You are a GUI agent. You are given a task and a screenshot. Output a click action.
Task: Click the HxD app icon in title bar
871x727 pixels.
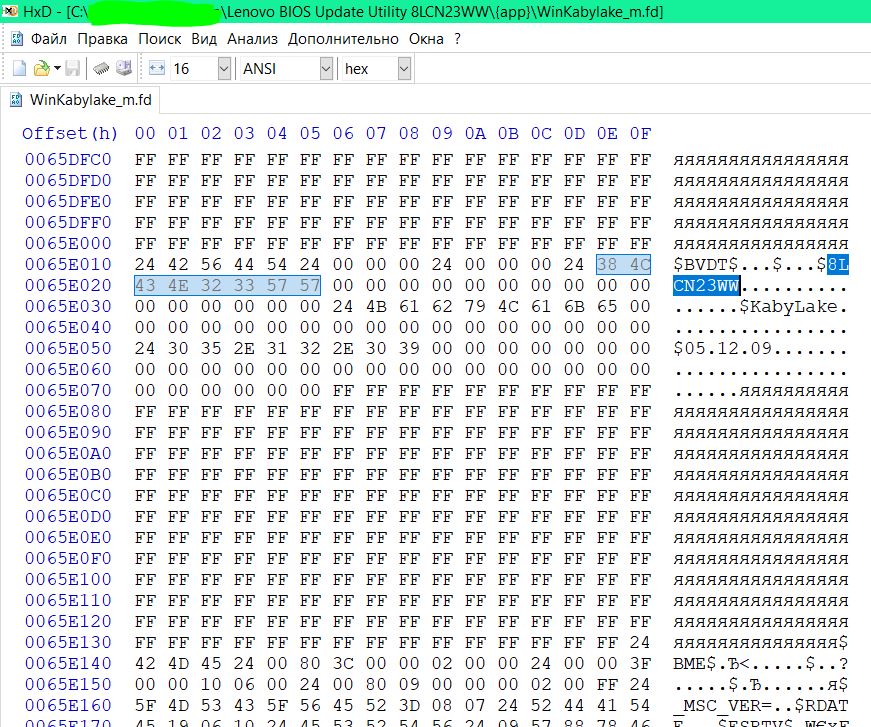coord(11,11)
